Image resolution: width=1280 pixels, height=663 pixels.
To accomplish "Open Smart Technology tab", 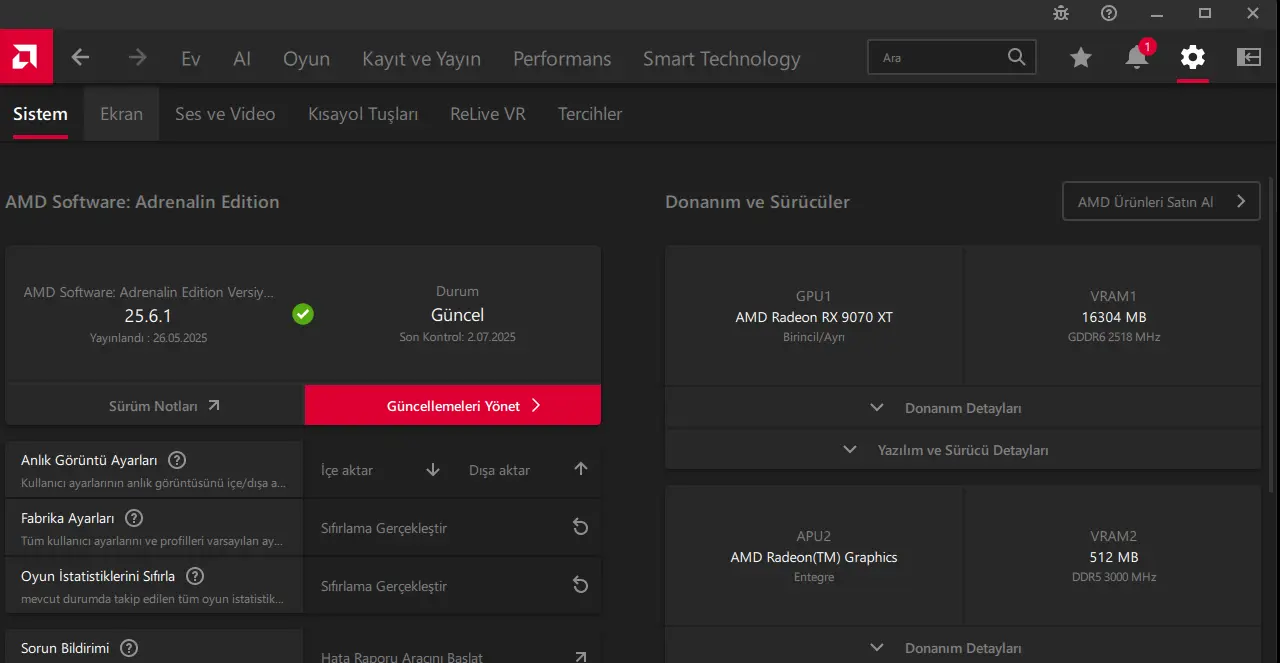I will click(x=722, y=59).
